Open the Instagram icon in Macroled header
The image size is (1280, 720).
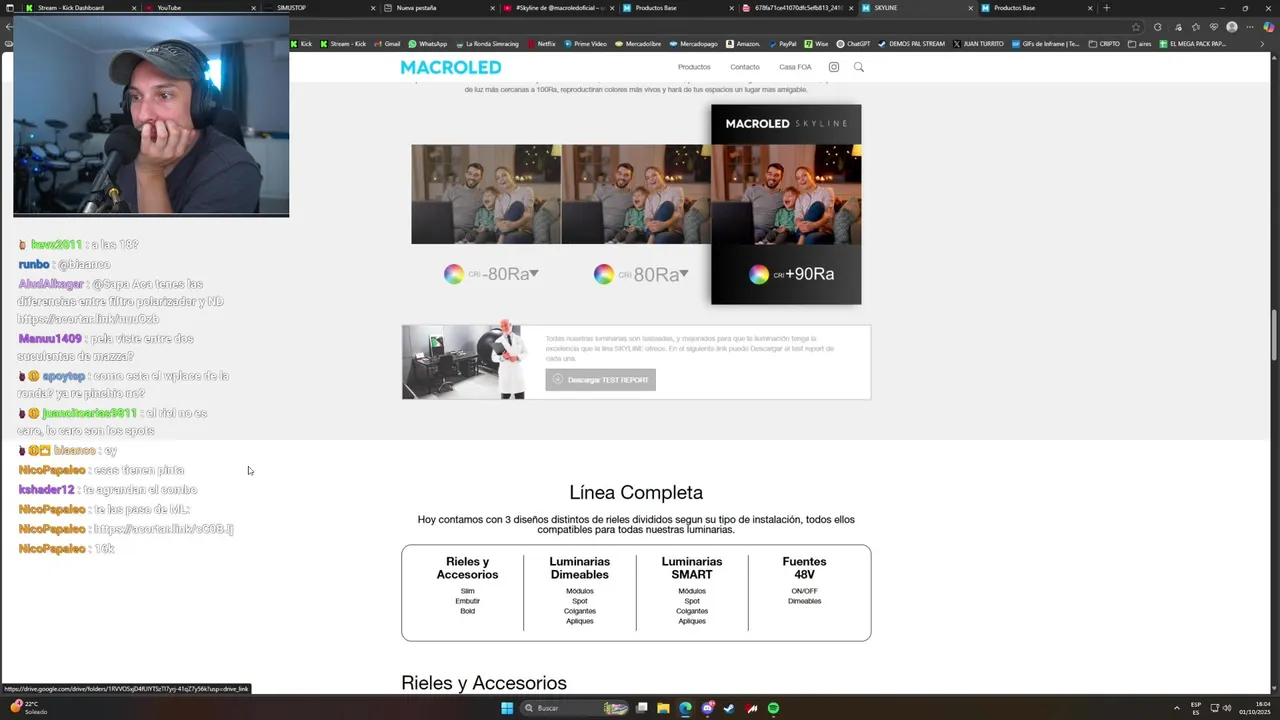(x=834, y=67)
